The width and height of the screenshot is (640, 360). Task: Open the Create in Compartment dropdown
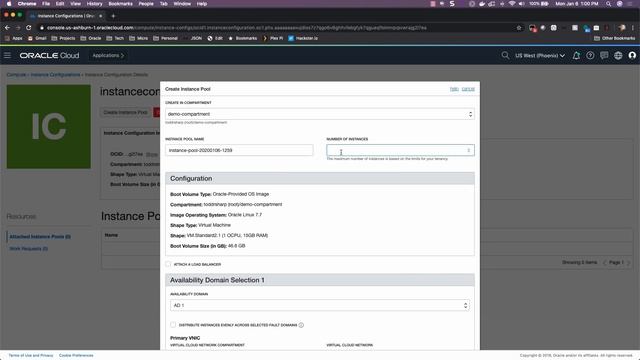(320, 114)
